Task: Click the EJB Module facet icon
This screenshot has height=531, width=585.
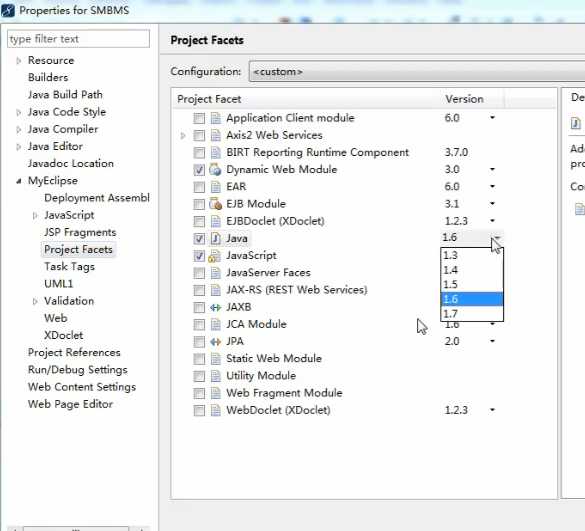Action: [x=215, y=204]
